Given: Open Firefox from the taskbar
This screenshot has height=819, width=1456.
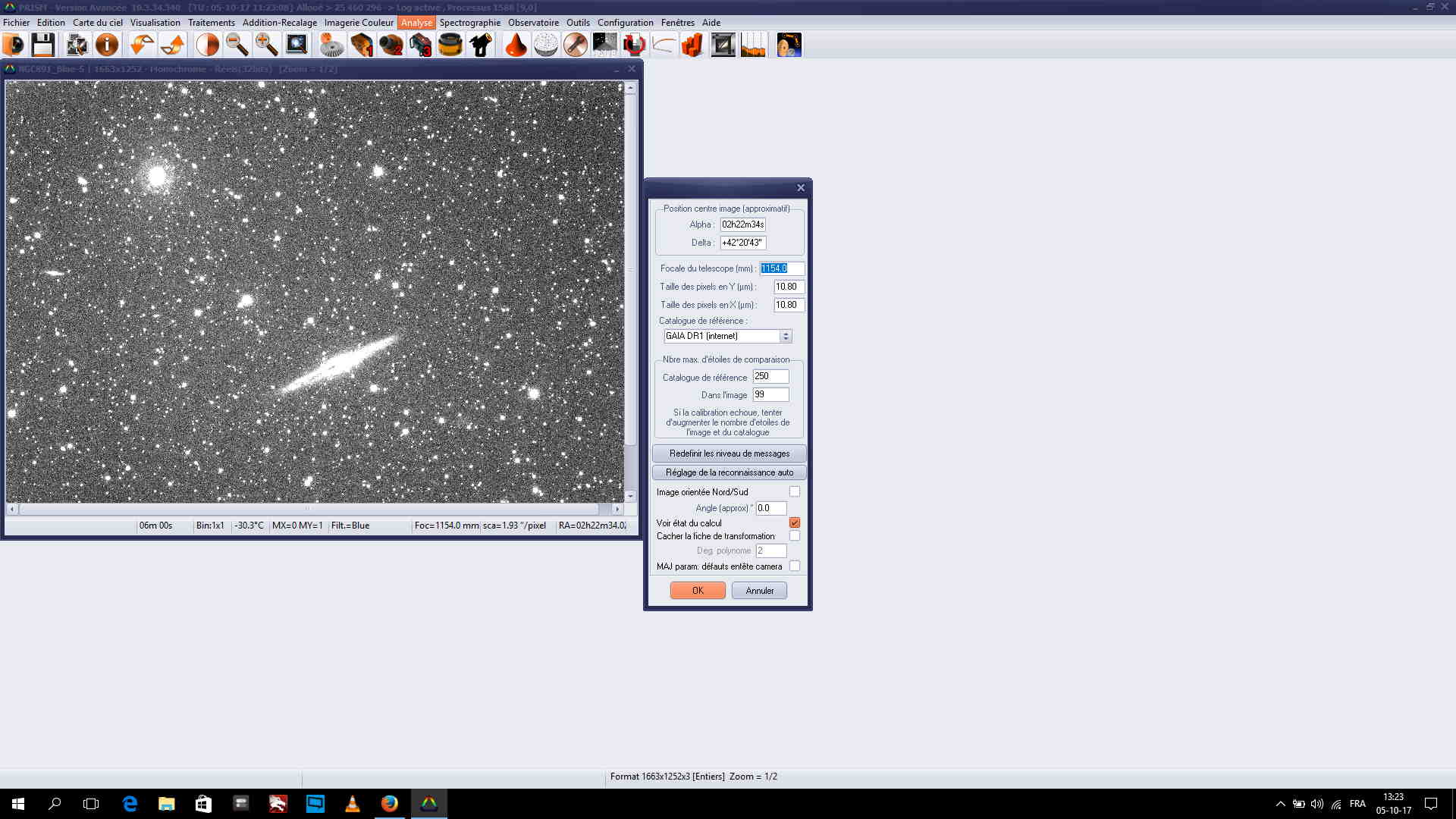Looking at the screenshot, I should (390, 804).
